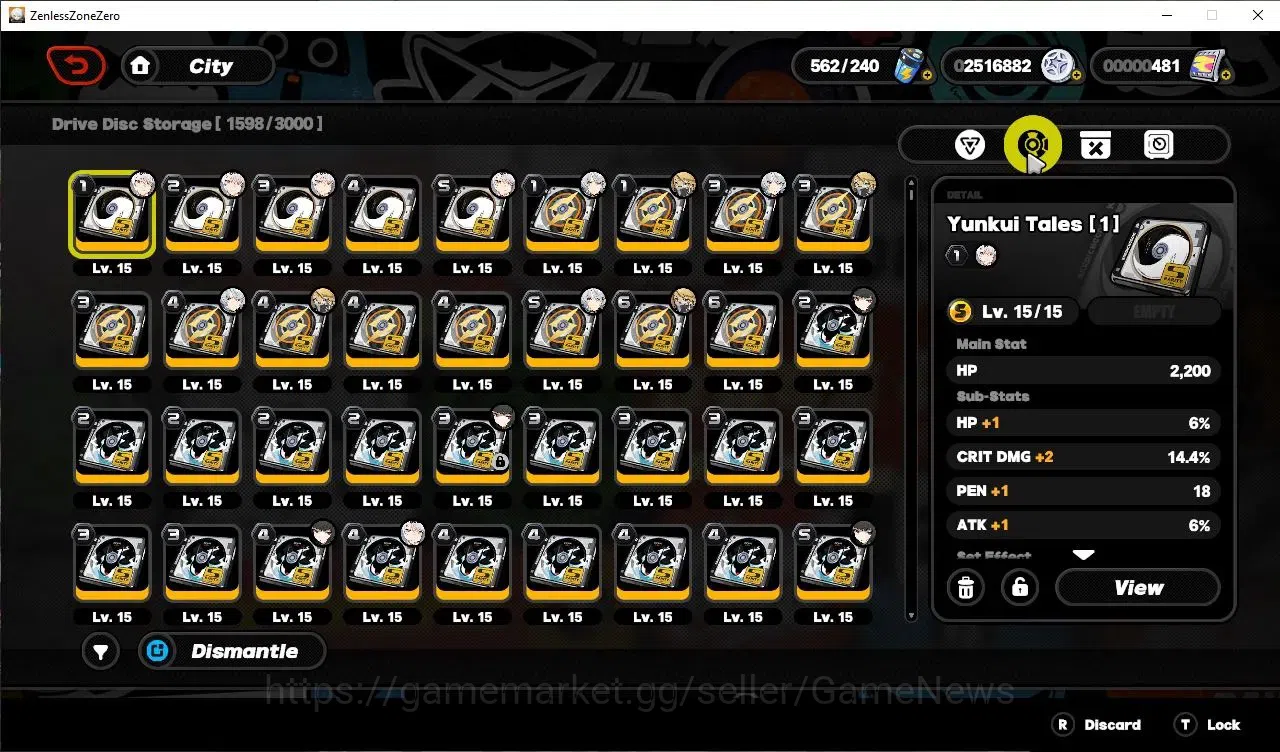The width and height of the screenshot is (1280, 752).
Task: Click the R Discard hotkey hint
Action: pos(1097,725)
